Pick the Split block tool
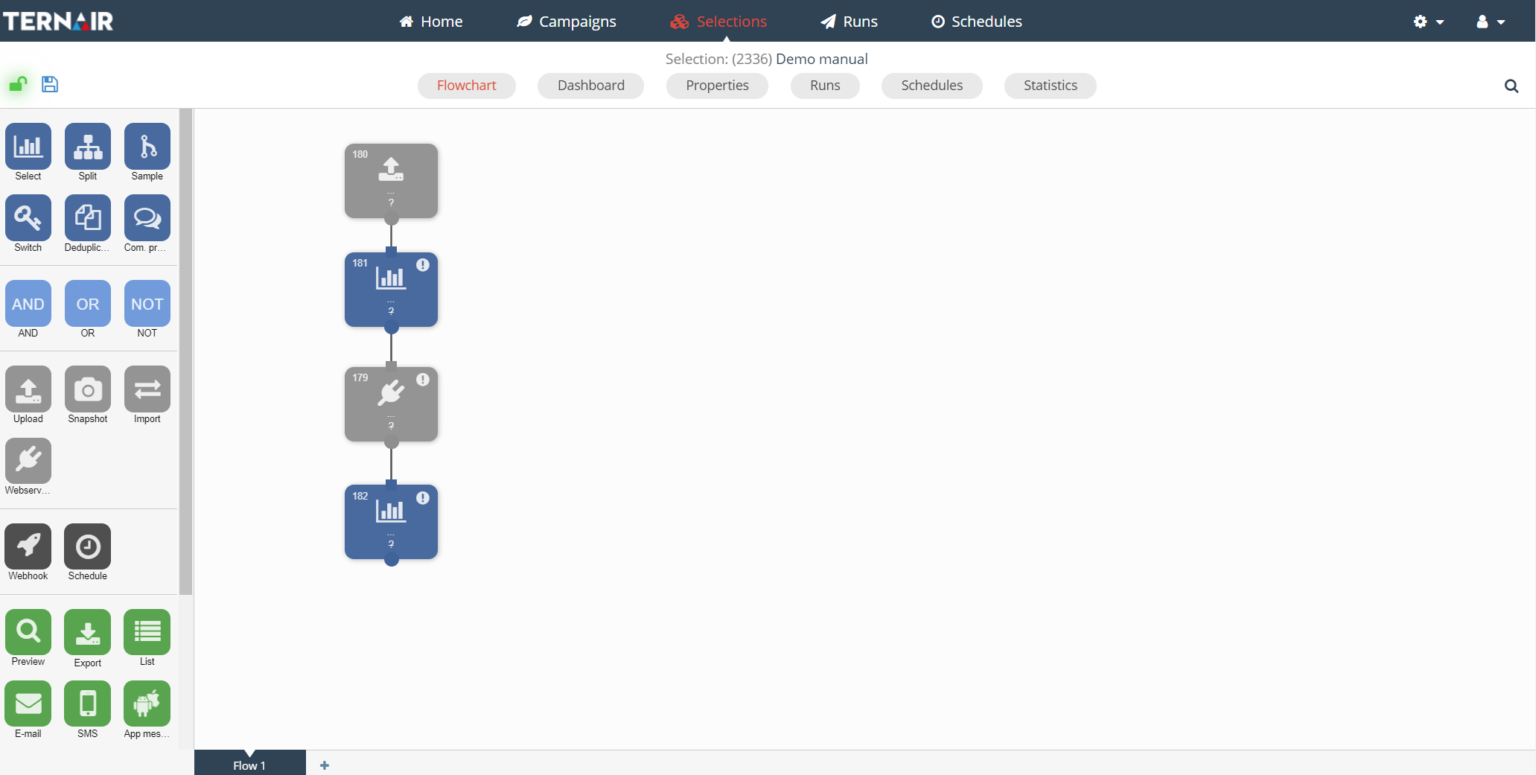 (x=88, y=147)
